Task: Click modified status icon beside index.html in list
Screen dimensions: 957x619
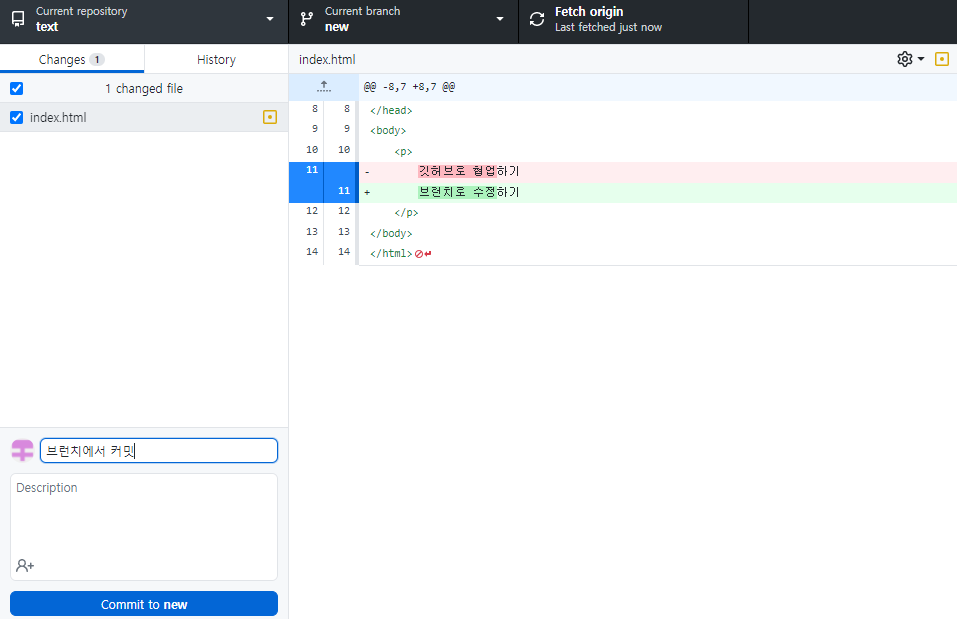Action: pyautogui.click(x=270, y=117)
